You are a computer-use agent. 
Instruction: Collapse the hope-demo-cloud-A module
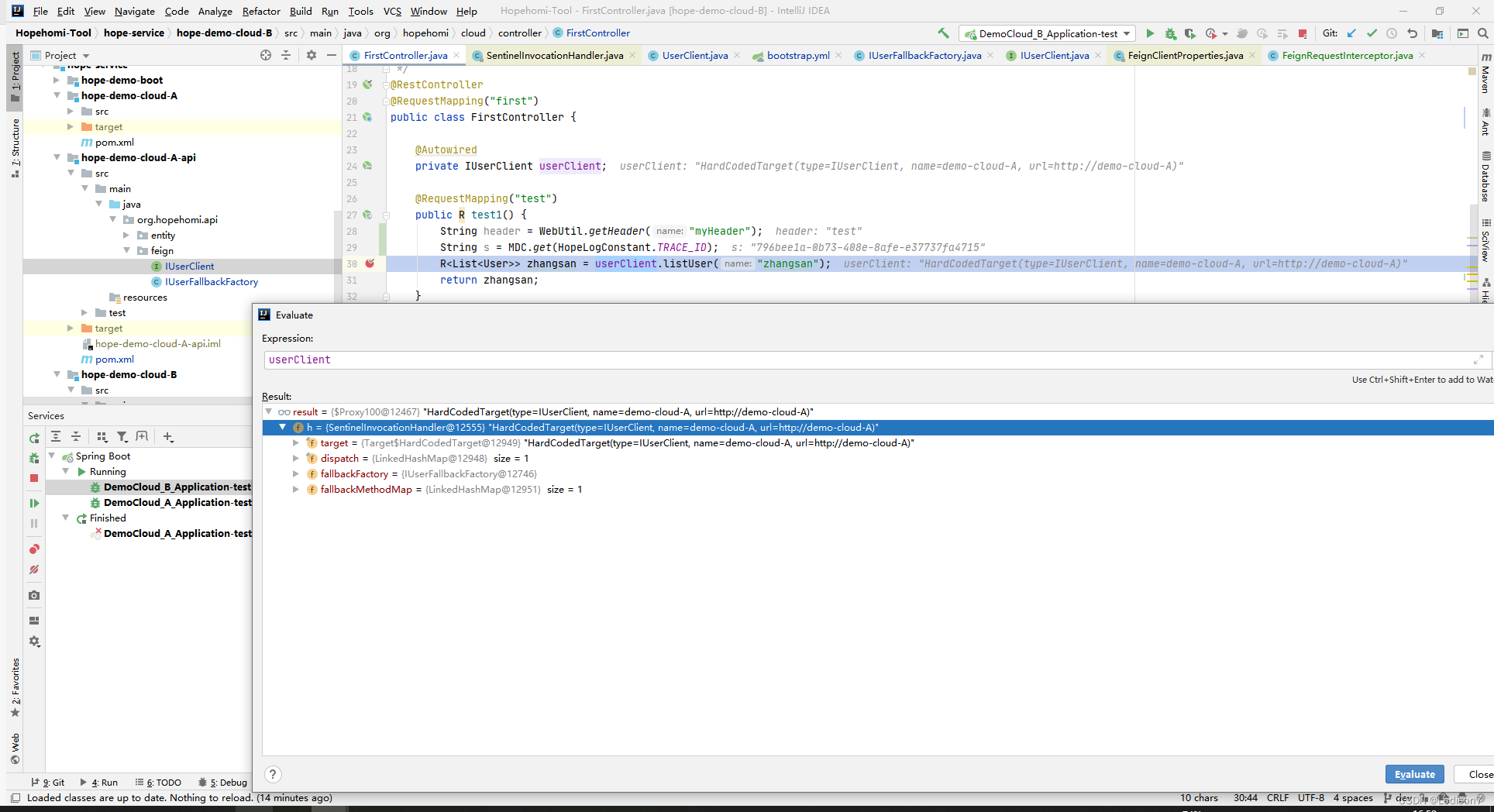[x=56, y=95]
